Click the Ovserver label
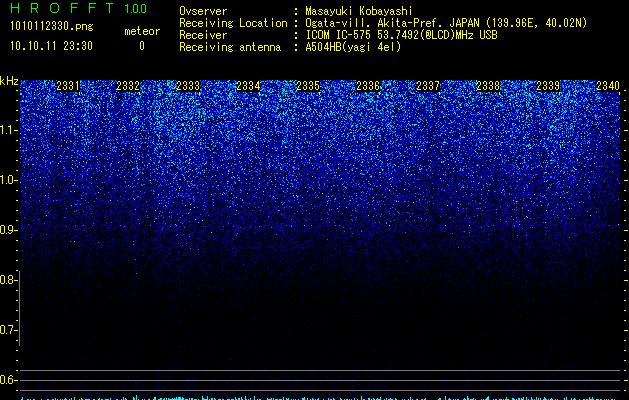The image size is (629, 400). click(203, 11)
